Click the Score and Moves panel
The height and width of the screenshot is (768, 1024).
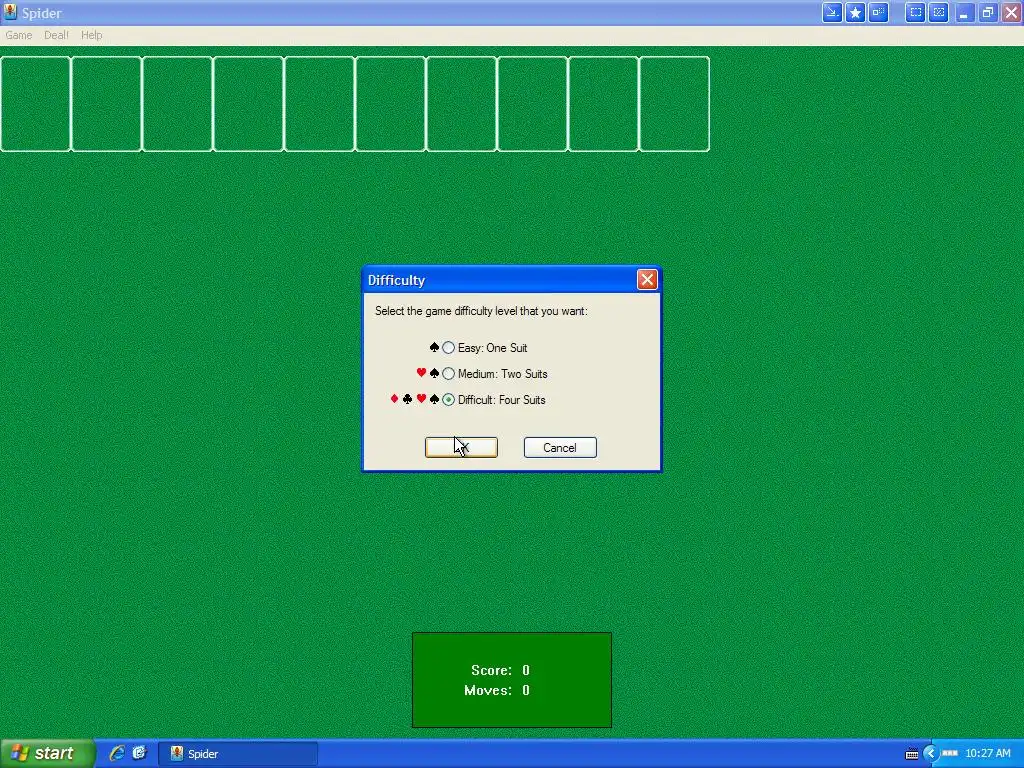tap(512, 680)
